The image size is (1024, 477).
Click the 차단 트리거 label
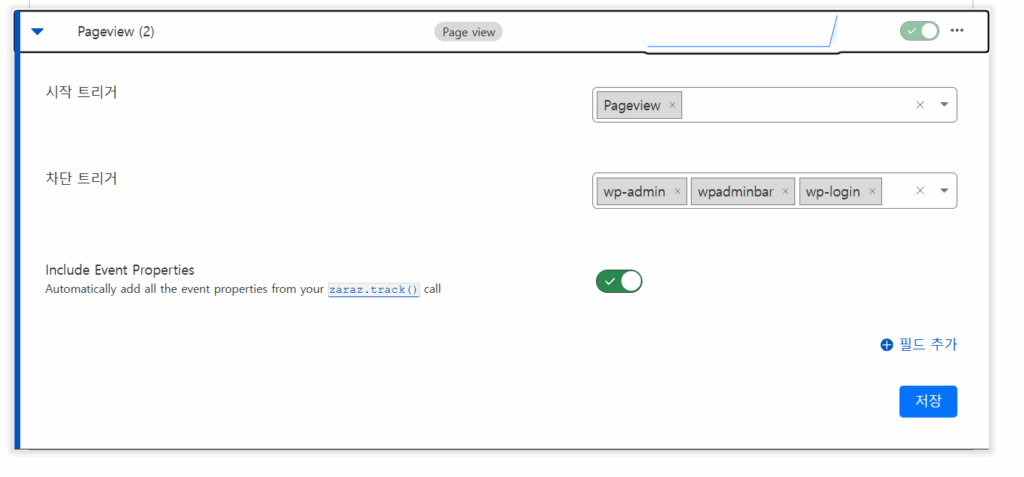81,178
